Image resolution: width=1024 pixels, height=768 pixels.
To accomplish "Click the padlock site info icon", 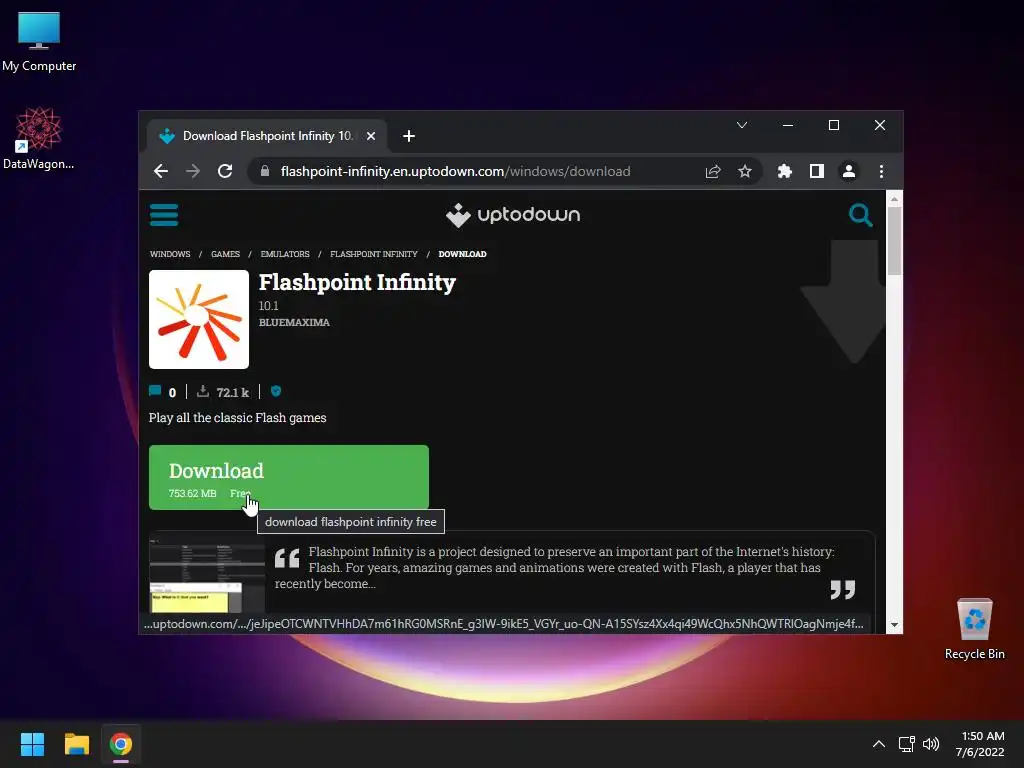I will pyautogui.click(x=264, y=171).
